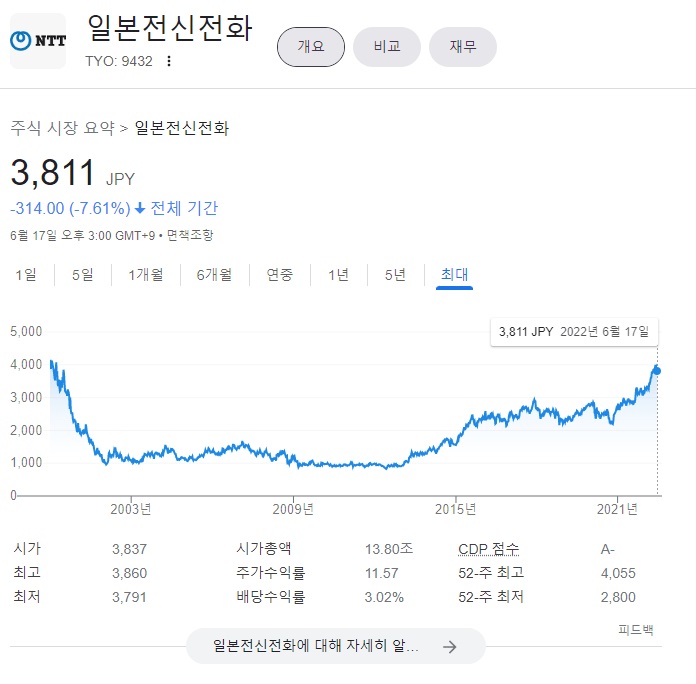Select the 5년 chart range
The width and height of the screenshot is (696, 684).
395,275
